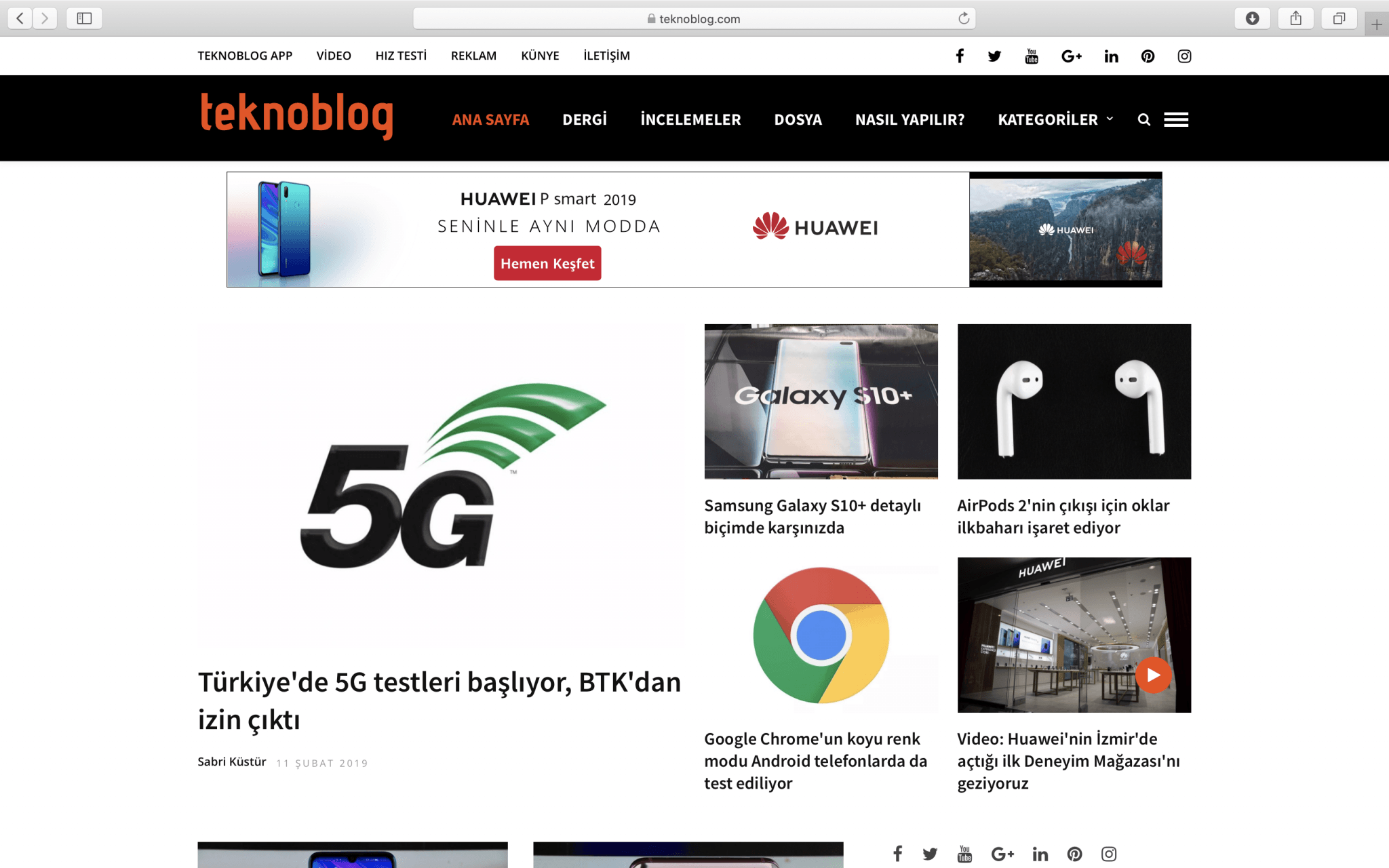This screenshot has height=868, width=1389.
Task: Open TEKNOBLOG APP top link
Action: pyautogui.click(x=245, y=56)
